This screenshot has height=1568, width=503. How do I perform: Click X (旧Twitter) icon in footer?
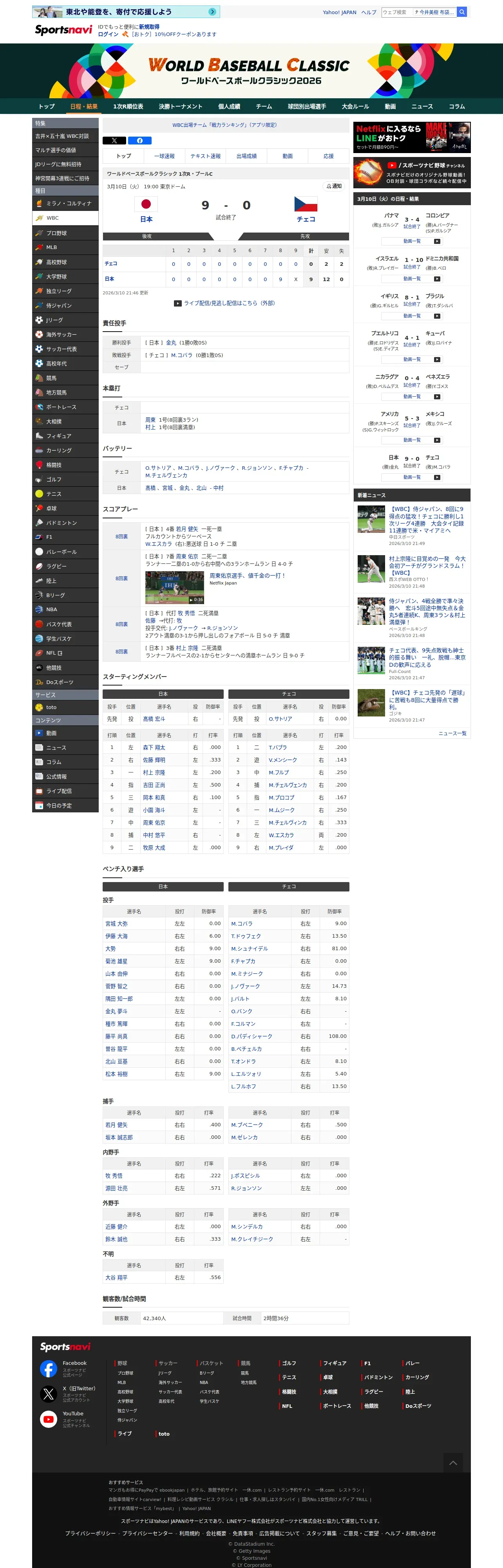tap(49, 1394)
